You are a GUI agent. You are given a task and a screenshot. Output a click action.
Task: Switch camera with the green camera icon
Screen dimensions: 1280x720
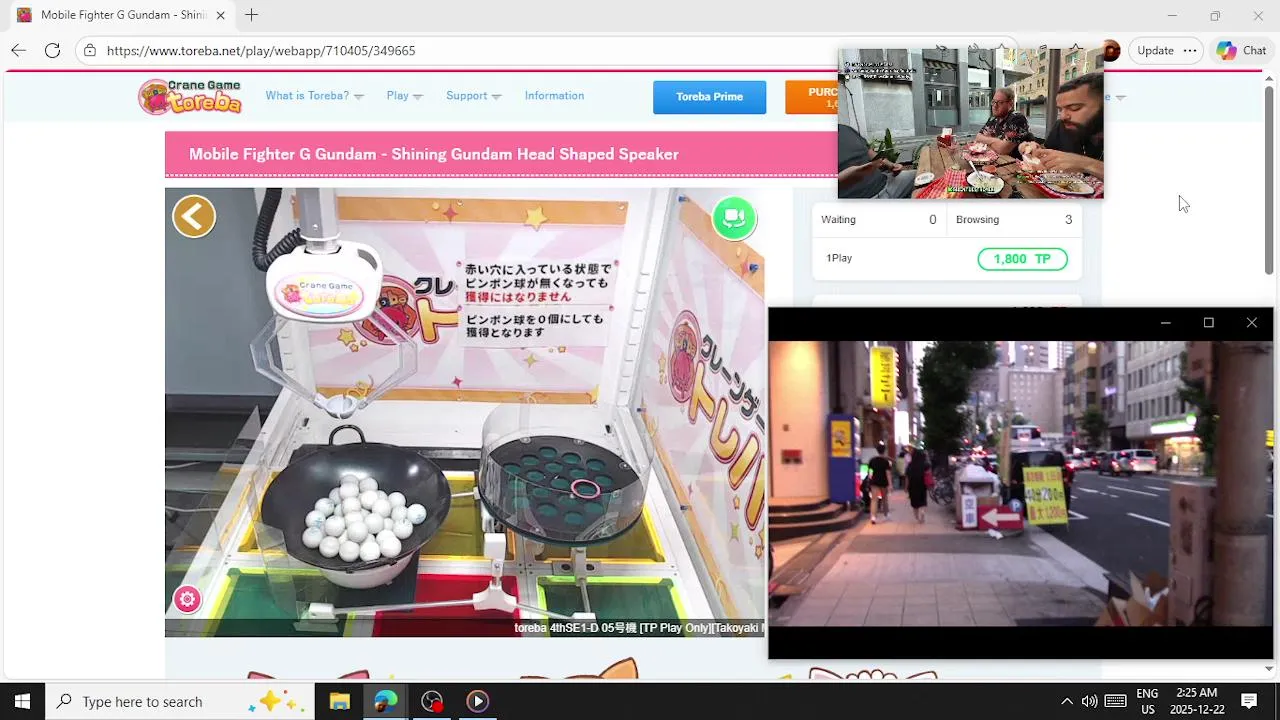coord(734,218)
